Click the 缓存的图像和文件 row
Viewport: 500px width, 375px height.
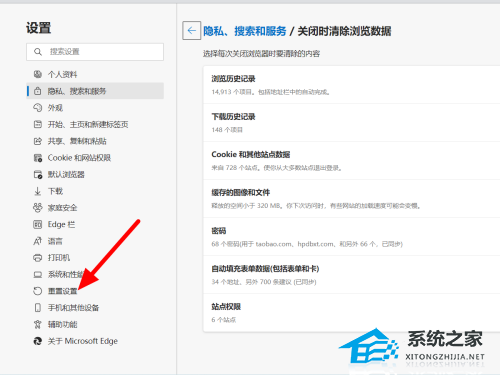click(x=352, y=199)
